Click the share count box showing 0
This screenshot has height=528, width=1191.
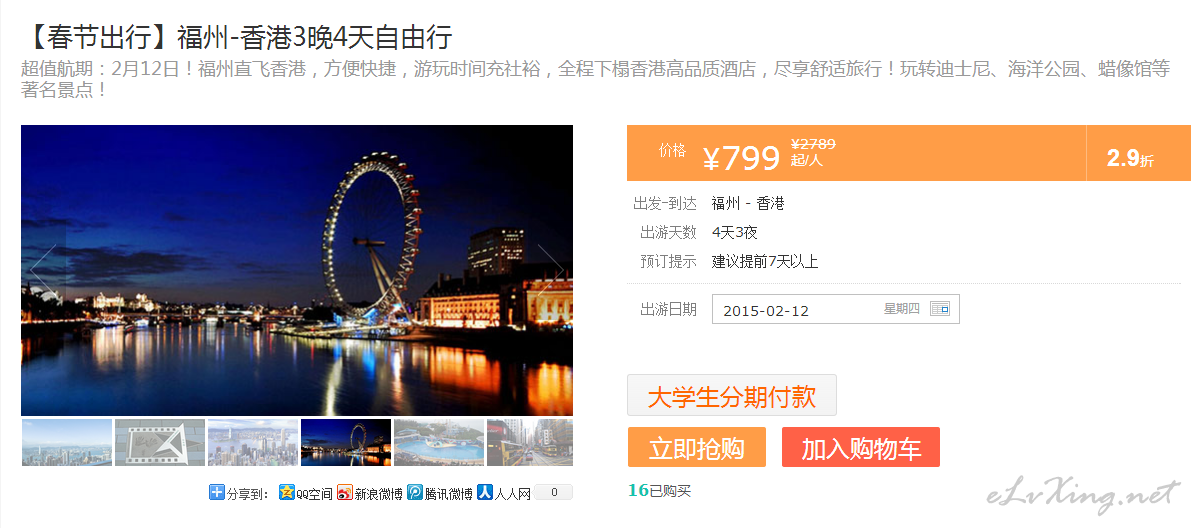click(x=554, y=492)
